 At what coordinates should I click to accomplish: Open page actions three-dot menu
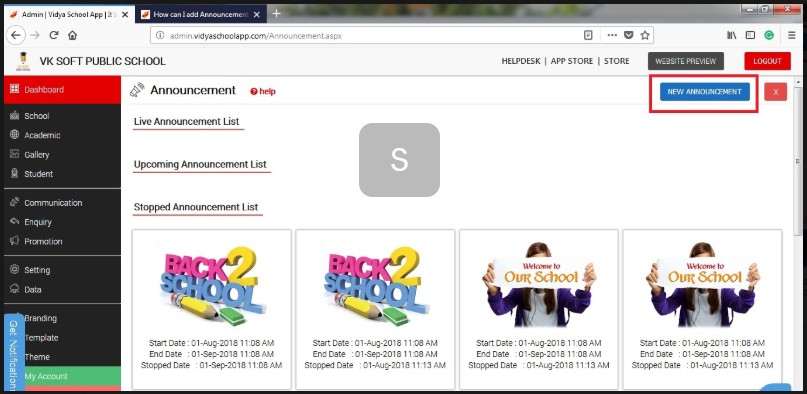point(611,35)
